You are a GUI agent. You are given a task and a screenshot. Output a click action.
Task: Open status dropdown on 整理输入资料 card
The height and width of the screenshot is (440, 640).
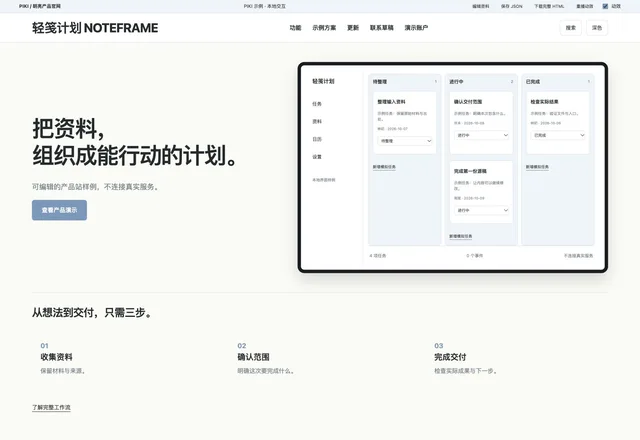(x=405, y=141)
